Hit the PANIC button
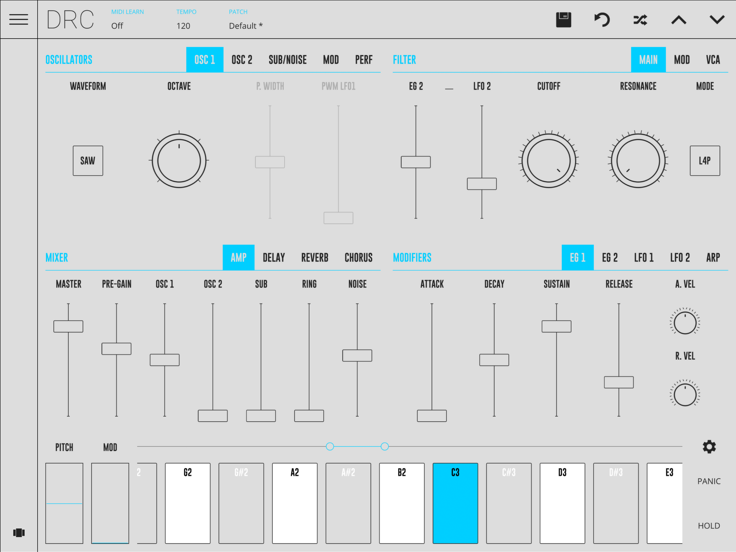This screenshot has width=736, height=552. pyautogui.click(x=708, y=481)
